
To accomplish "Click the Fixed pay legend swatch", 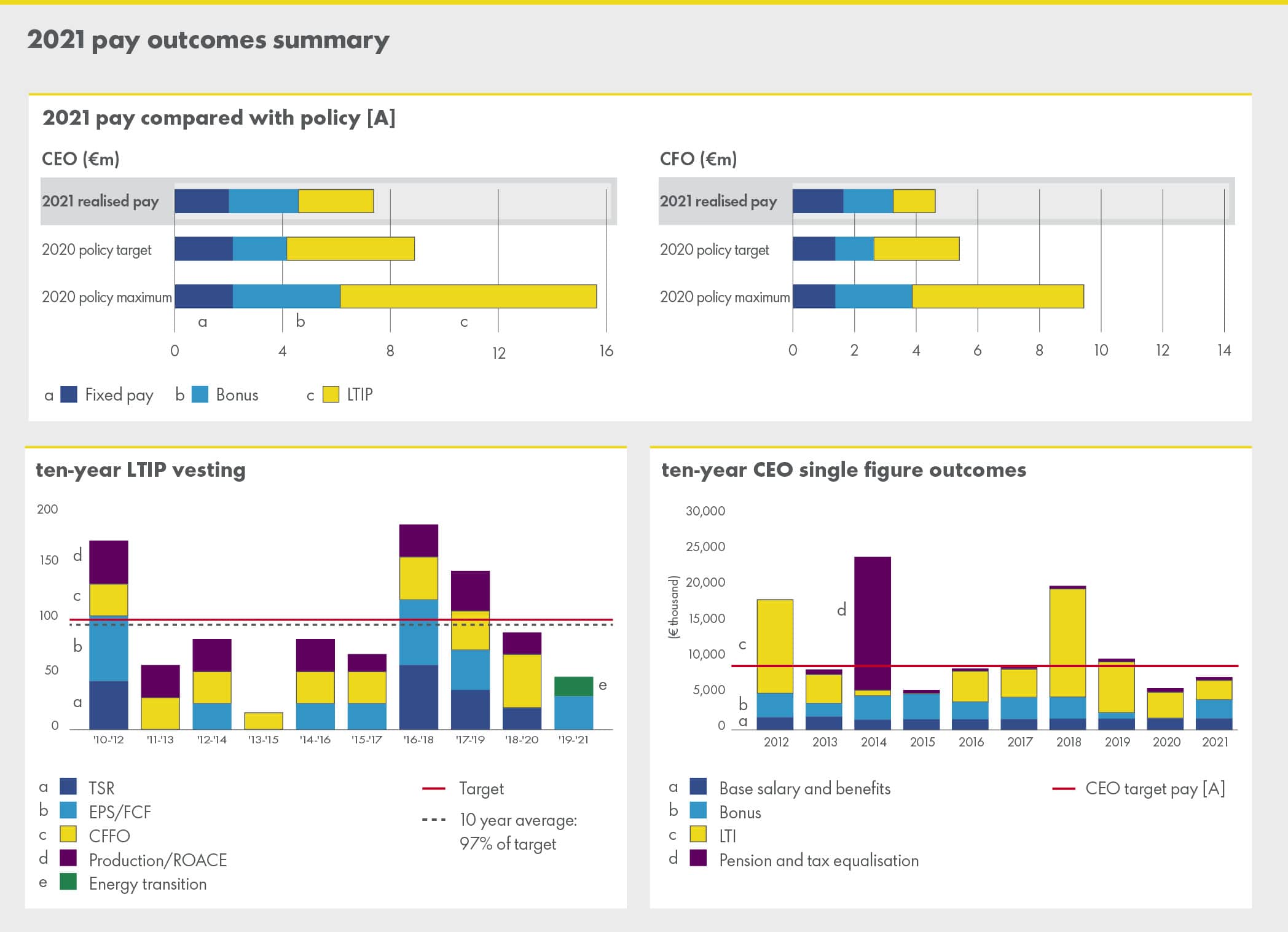I will [69, 394].
